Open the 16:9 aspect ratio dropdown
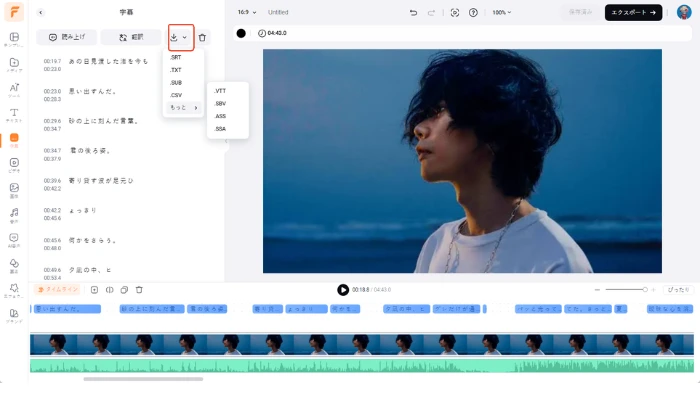This screenshot has height=400, width=700. pos(247,12)
